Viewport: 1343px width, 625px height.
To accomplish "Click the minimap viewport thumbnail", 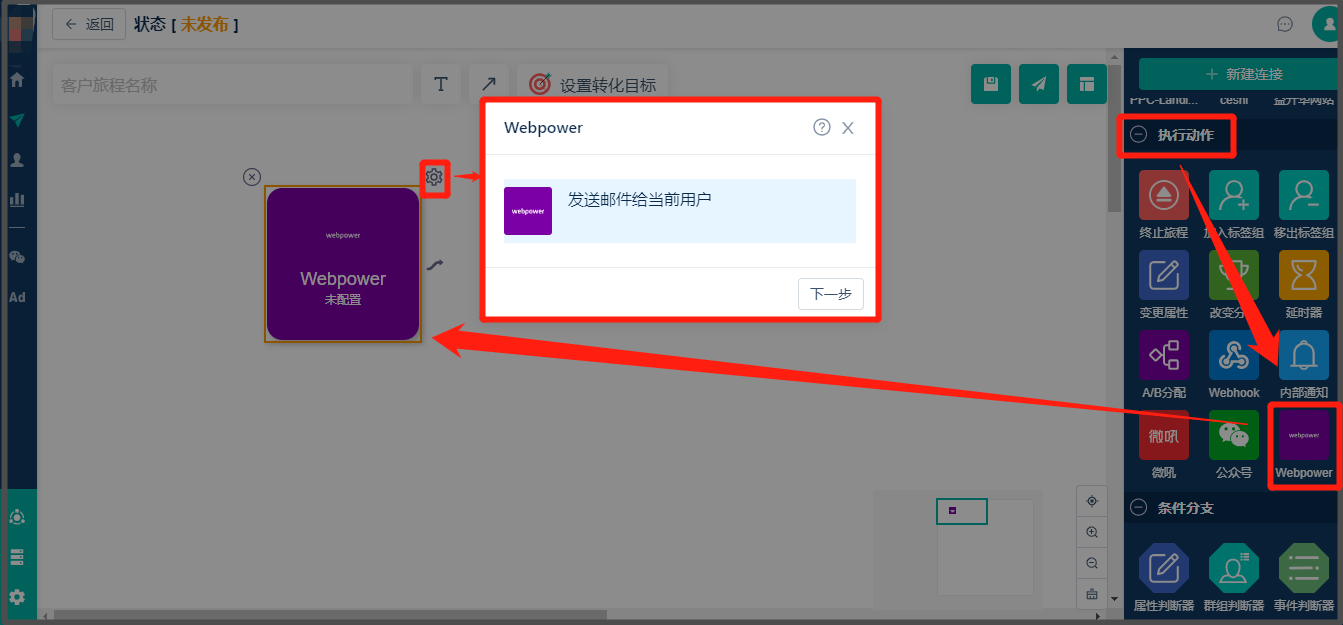I will click(962, 511).
